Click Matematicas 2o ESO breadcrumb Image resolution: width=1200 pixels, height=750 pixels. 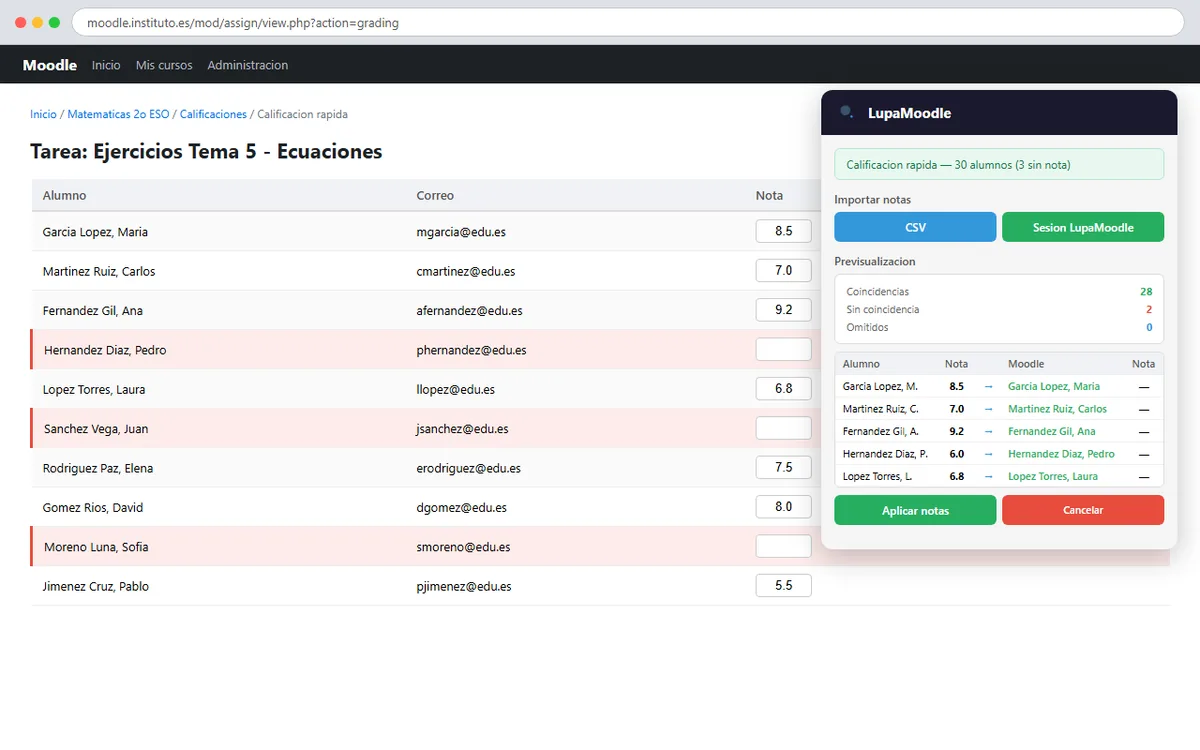pos(118,115)
